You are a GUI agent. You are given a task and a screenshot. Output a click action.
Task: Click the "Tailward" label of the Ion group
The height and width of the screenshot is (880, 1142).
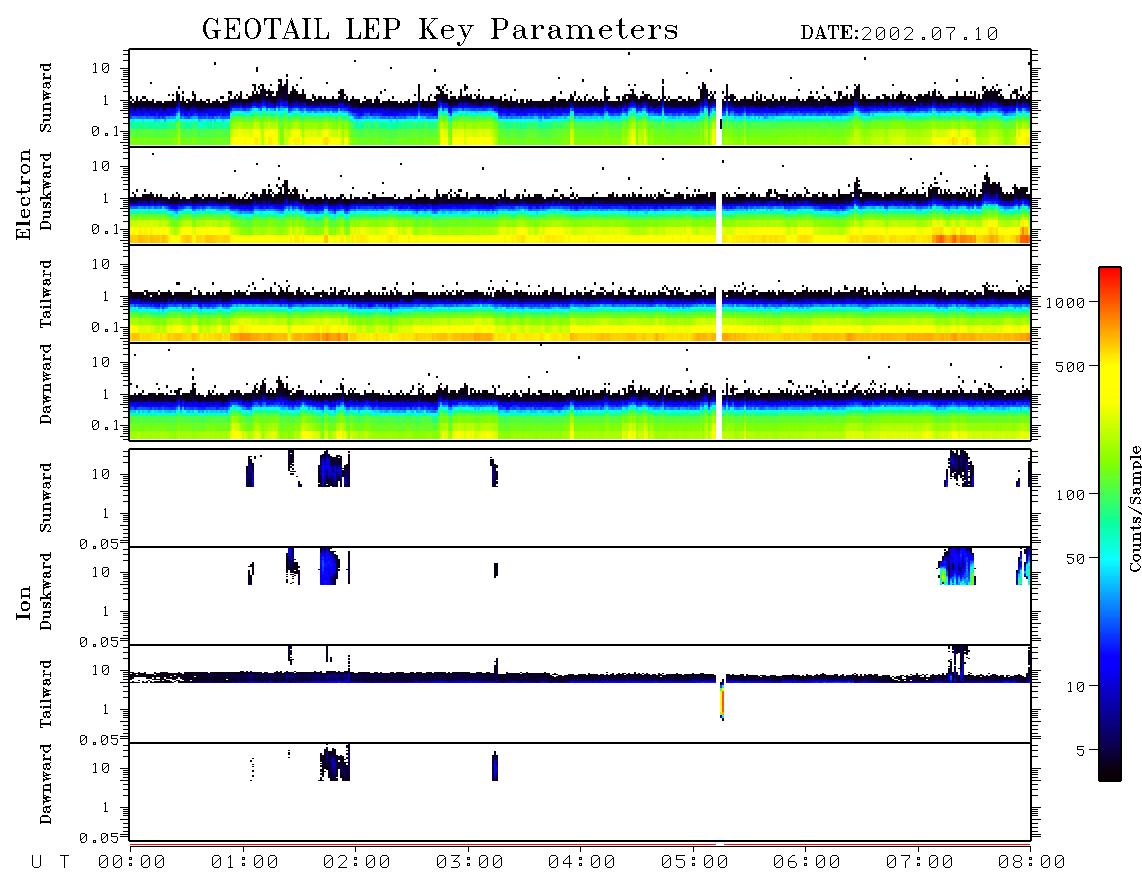(46, 694)
